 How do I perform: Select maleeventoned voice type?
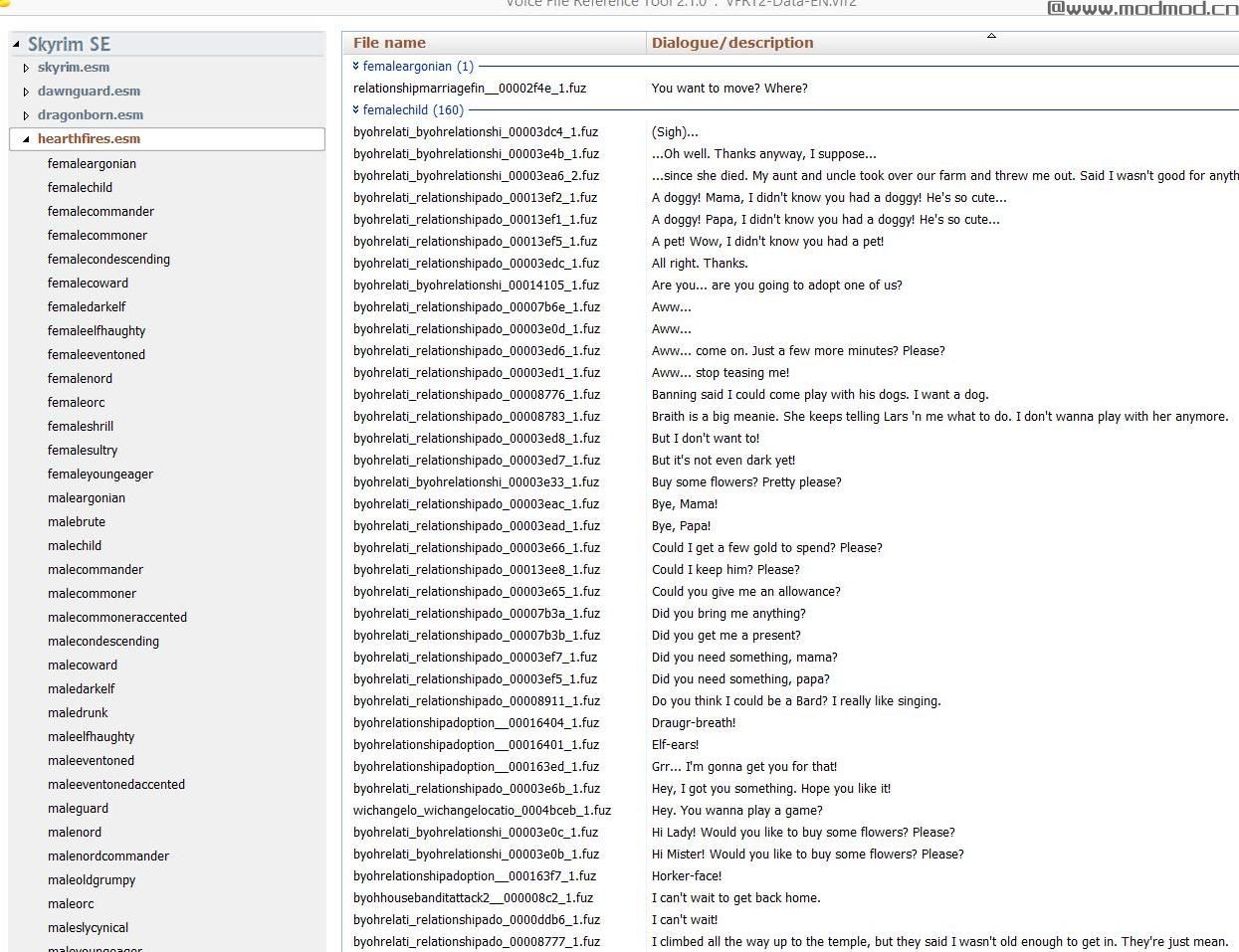[x=91, y=760]
